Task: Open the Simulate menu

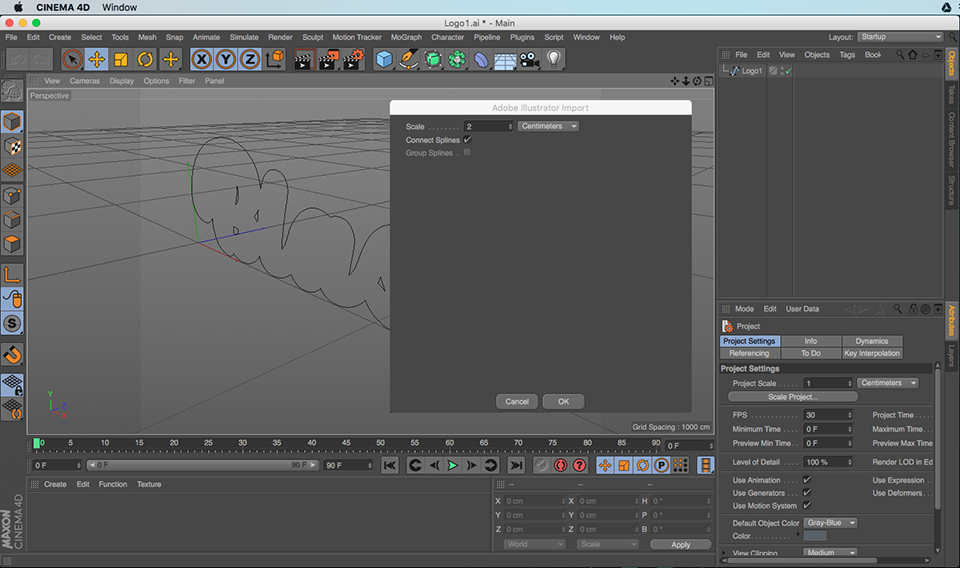Action: (x=244, y=37)
